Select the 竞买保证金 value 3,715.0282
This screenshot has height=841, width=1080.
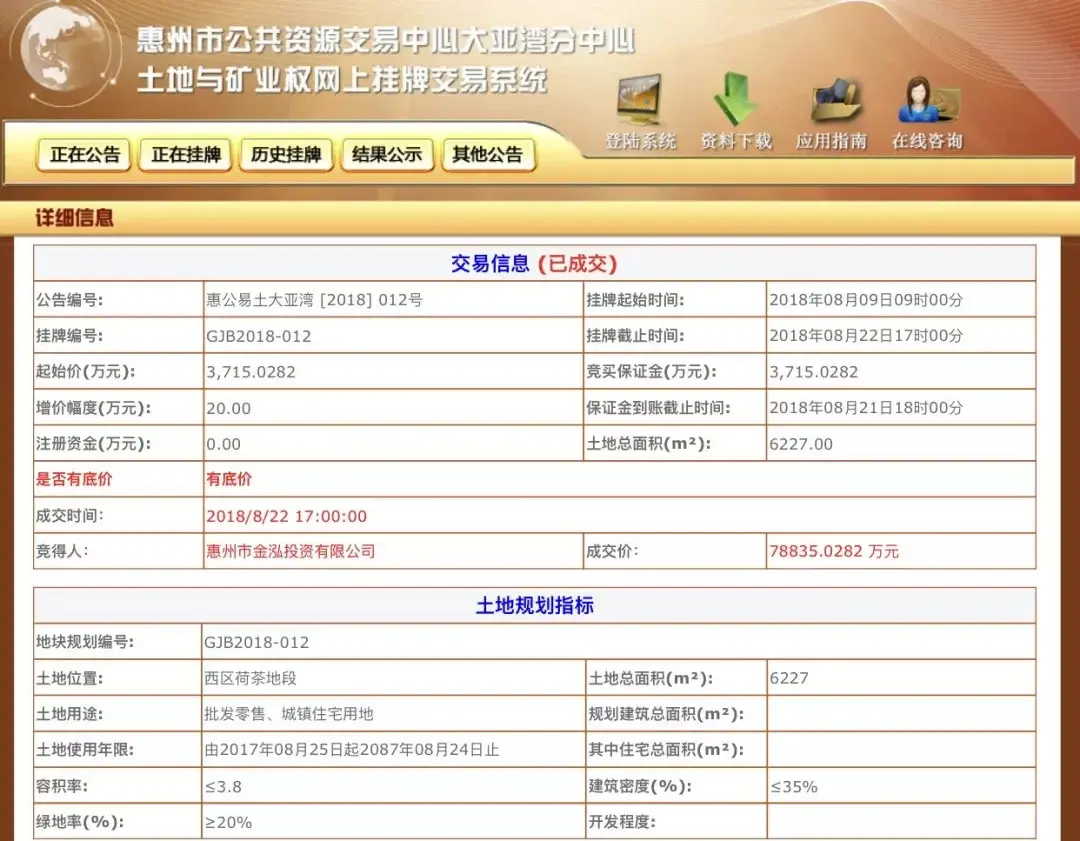coord(813,372)
